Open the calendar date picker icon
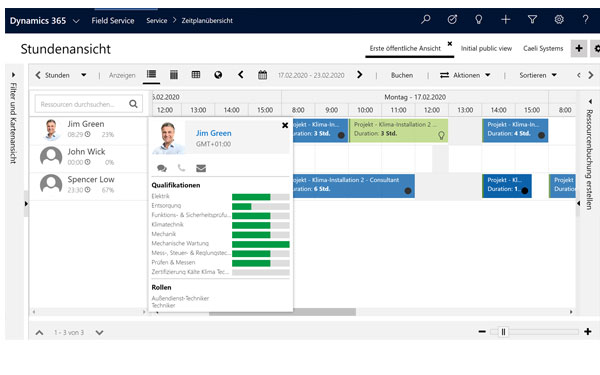600x375 pixels. point(262,75)
